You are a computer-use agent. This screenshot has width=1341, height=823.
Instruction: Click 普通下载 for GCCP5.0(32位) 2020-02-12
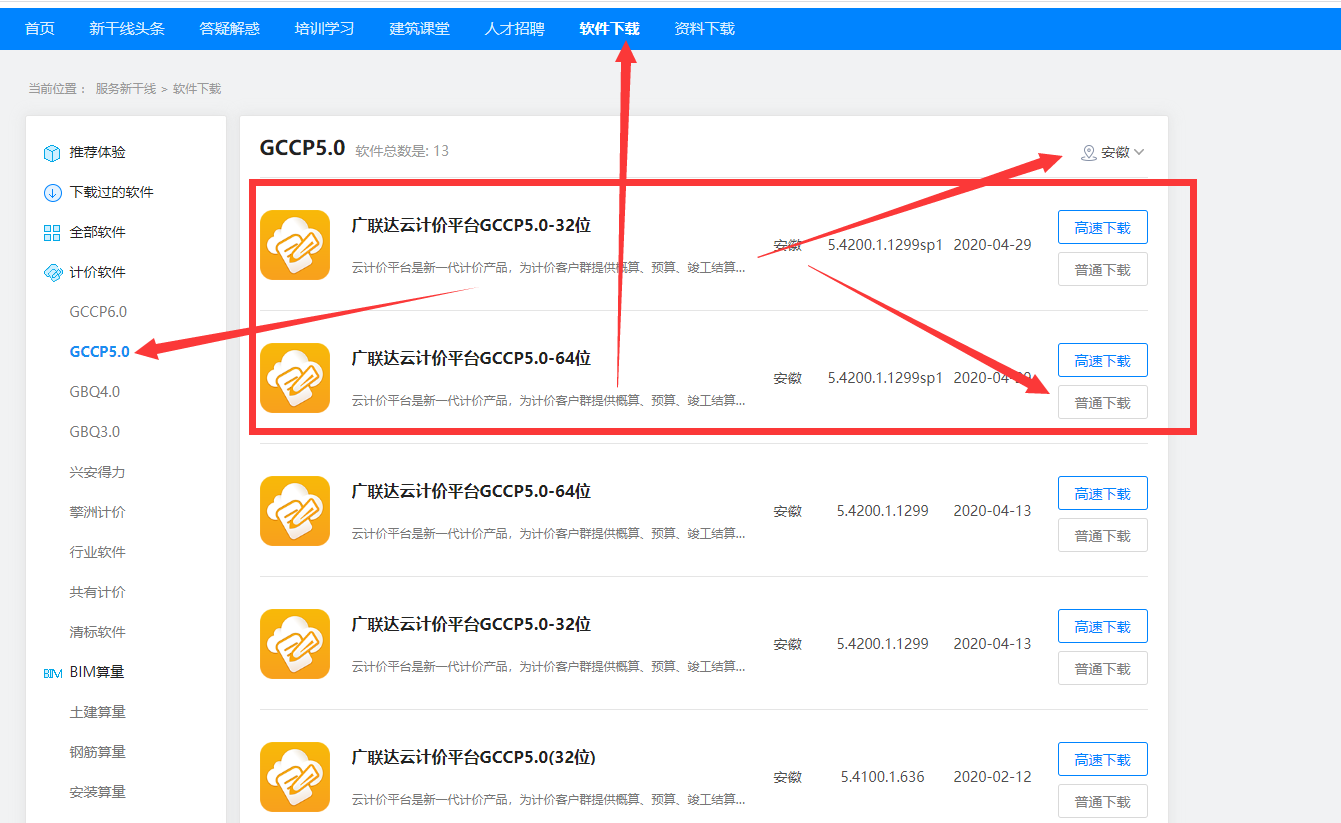[1103, 801]
